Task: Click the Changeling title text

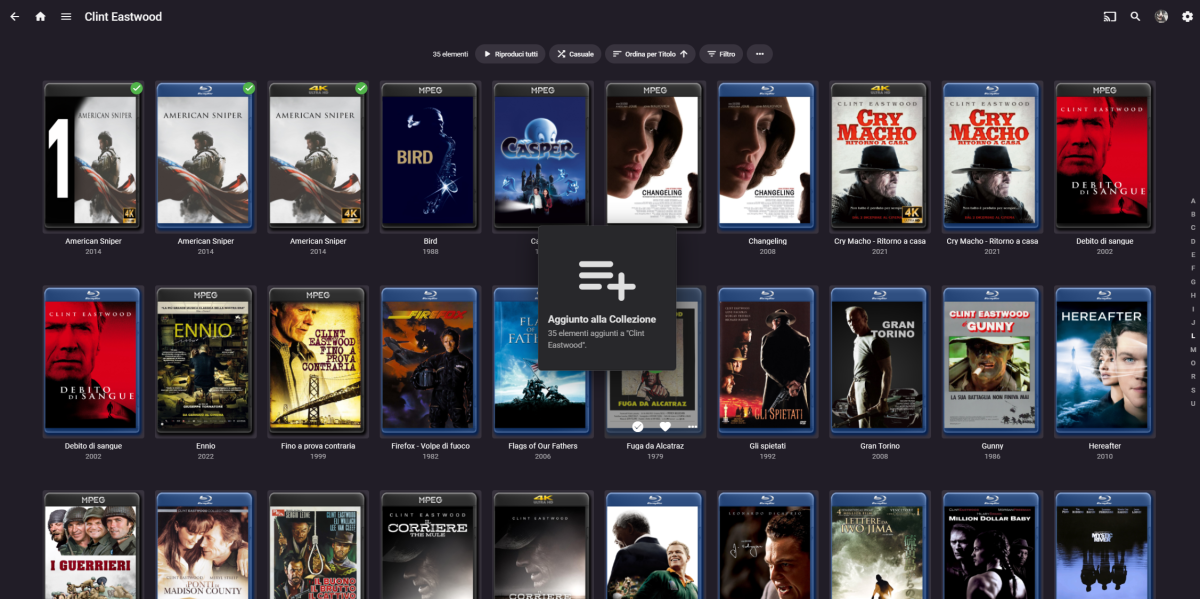Action: pyautogui.click(x=767, y=241)
